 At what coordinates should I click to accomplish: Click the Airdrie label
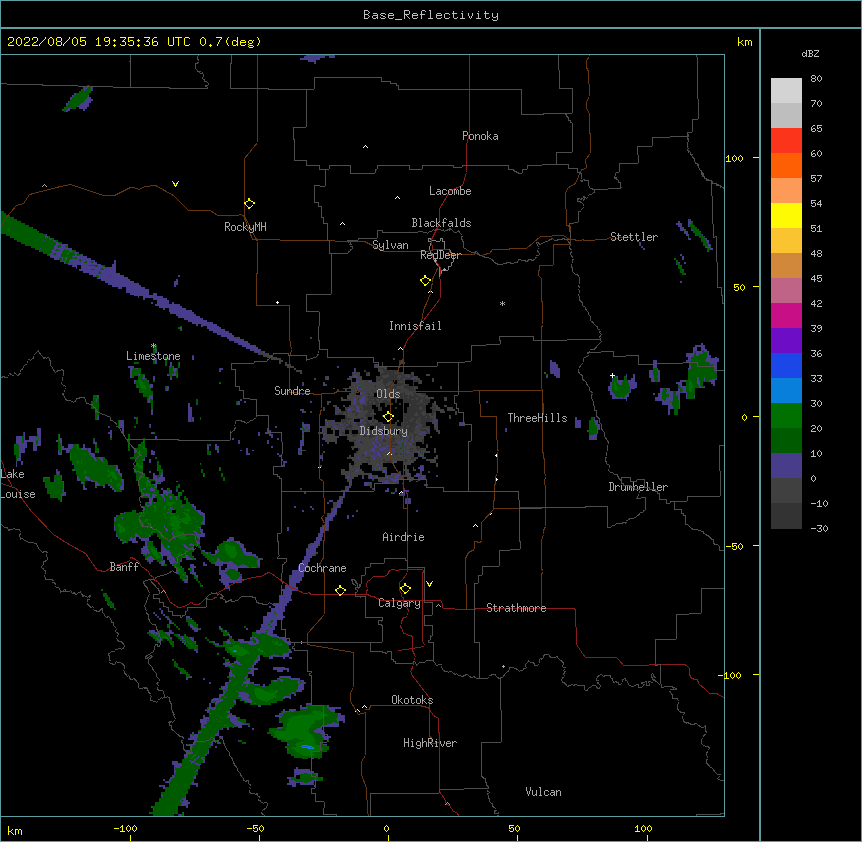[x=403, y=537]
